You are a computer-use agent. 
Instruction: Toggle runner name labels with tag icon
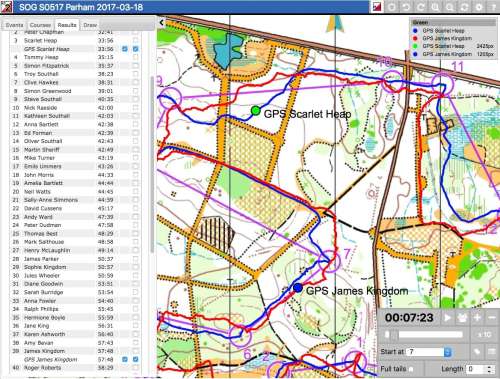[477, 352]
